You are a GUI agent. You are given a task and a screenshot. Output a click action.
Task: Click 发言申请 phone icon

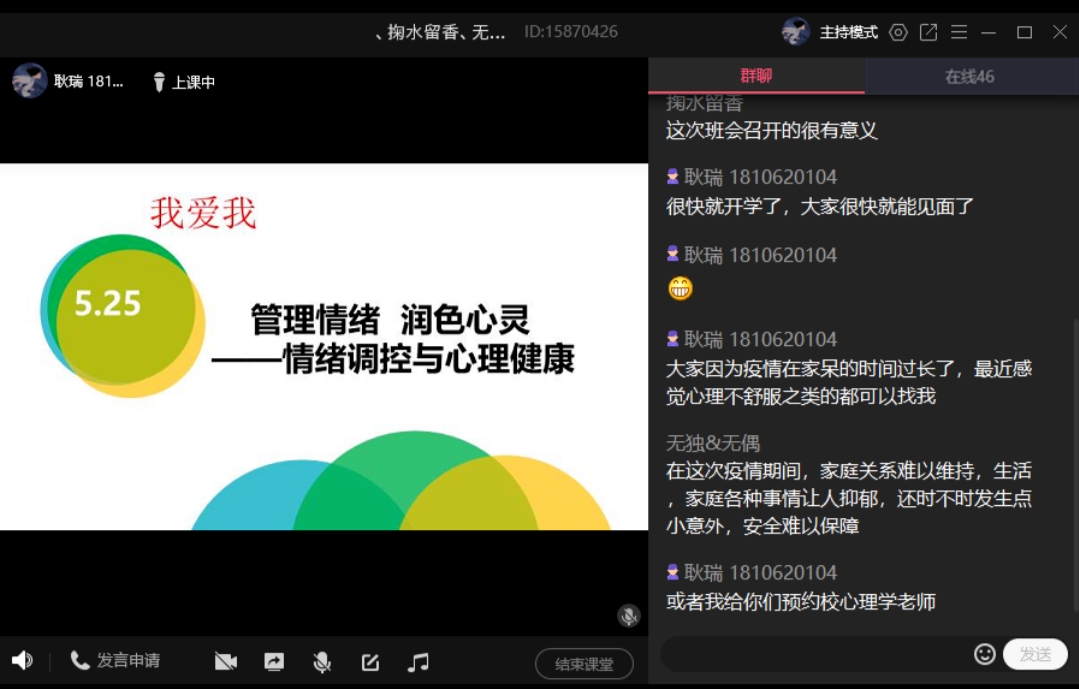click(x=80, y=661)
